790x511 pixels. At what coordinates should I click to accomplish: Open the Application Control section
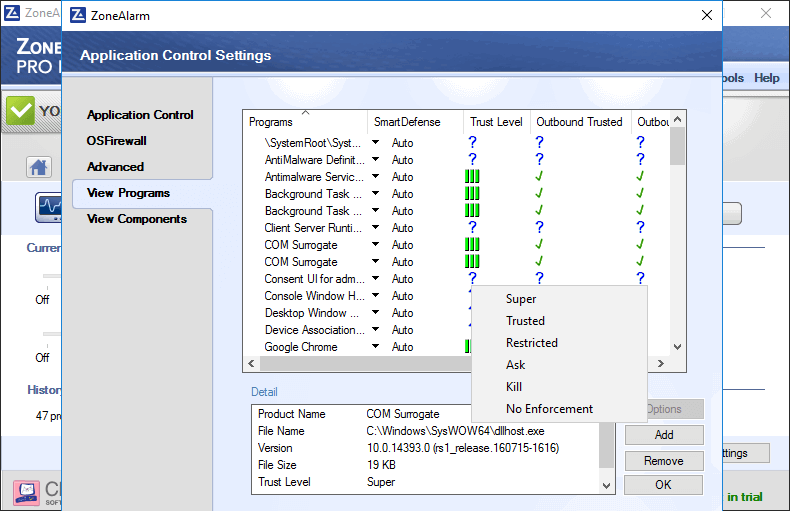coord(140,115)
